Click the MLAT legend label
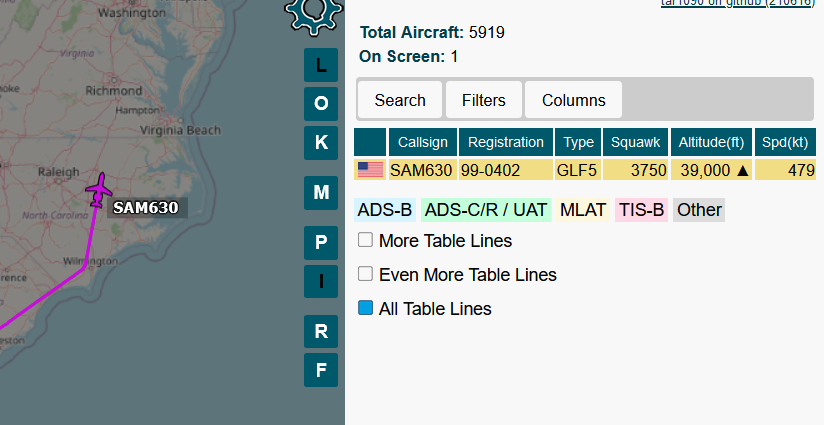Image resolution: width=824 pixels, height=425 pixels. pyautogui.click(x=583, y=210)
